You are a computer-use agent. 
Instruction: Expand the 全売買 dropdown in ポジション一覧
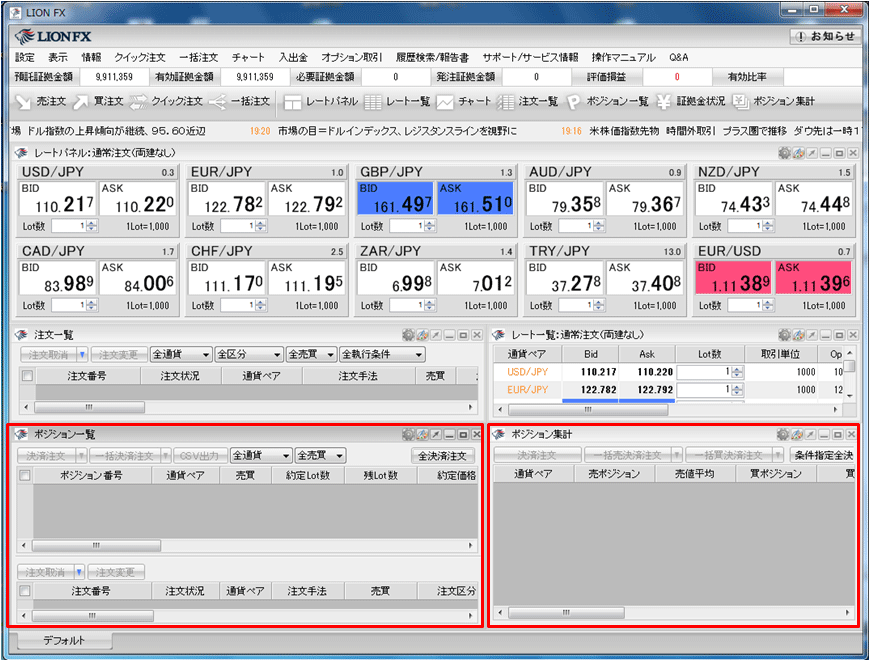pos(321,456)
